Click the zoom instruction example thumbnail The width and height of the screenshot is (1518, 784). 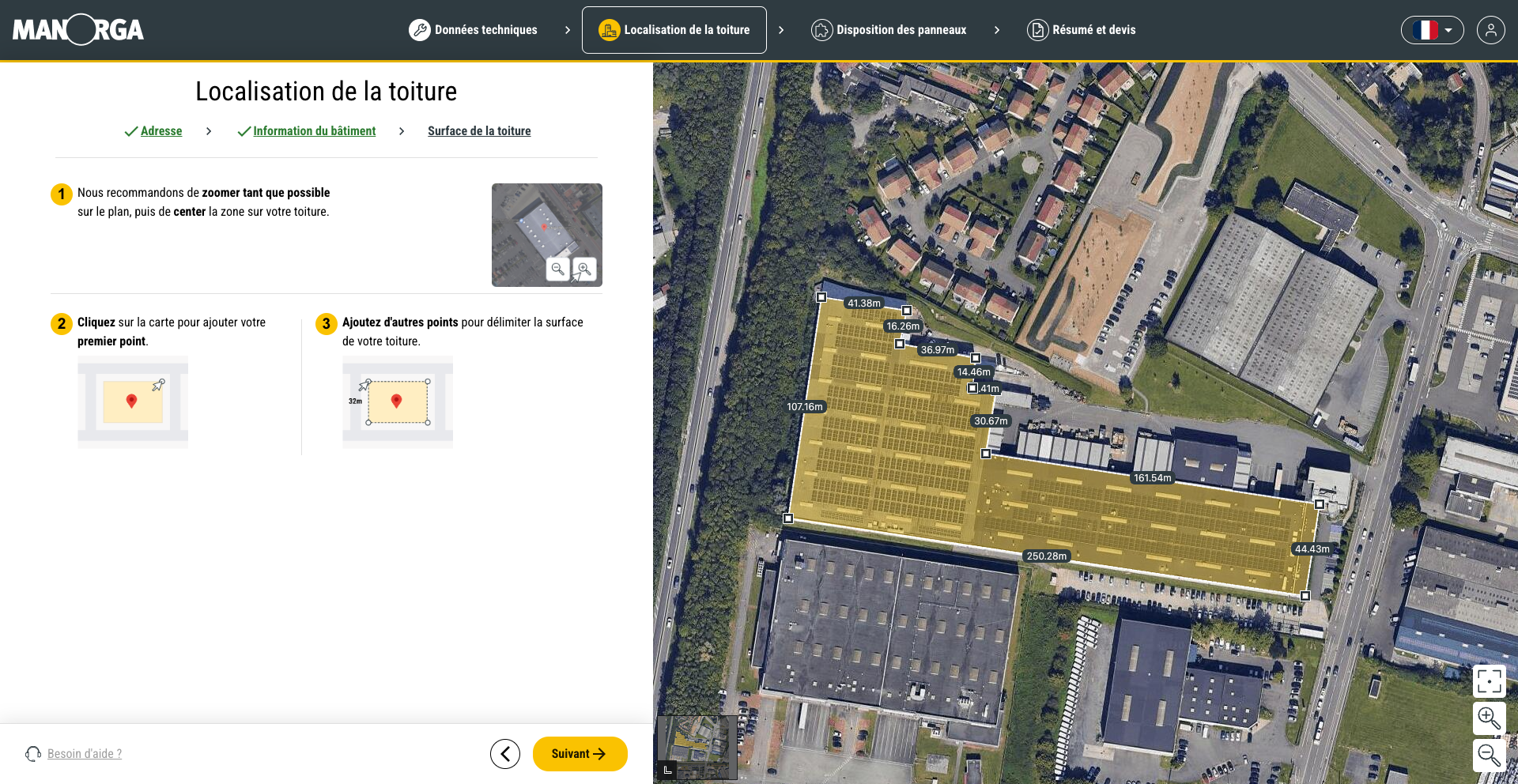click(x=546, y=235)
